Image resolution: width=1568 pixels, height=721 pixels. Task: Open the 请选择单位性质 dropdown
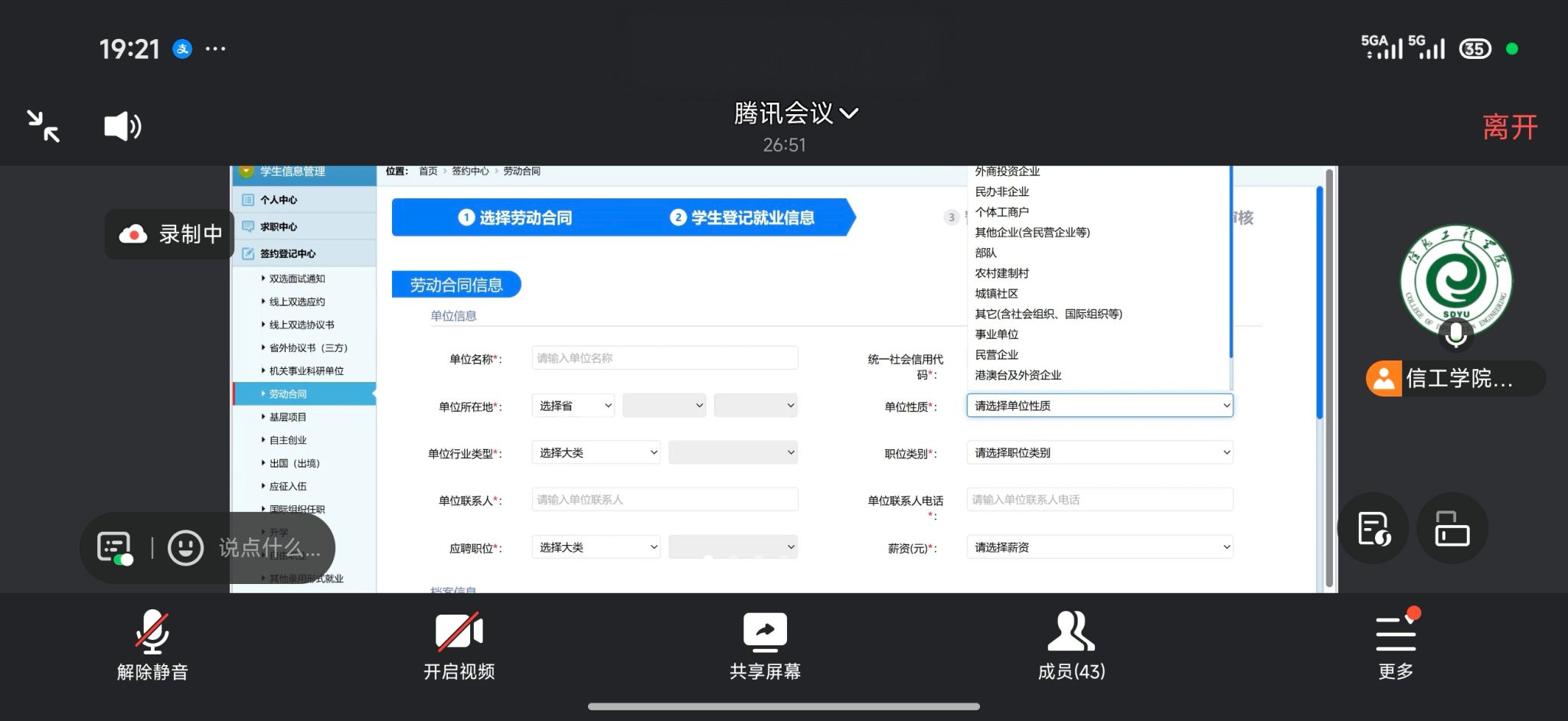point(1099,406)
